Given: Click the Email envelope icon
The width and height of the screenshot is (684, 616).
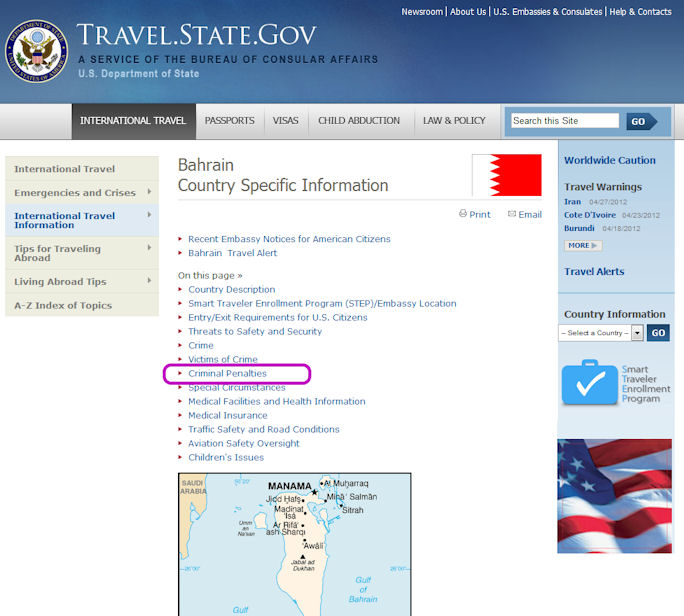Looking at the screenshot, I should [x=512, y=214].
